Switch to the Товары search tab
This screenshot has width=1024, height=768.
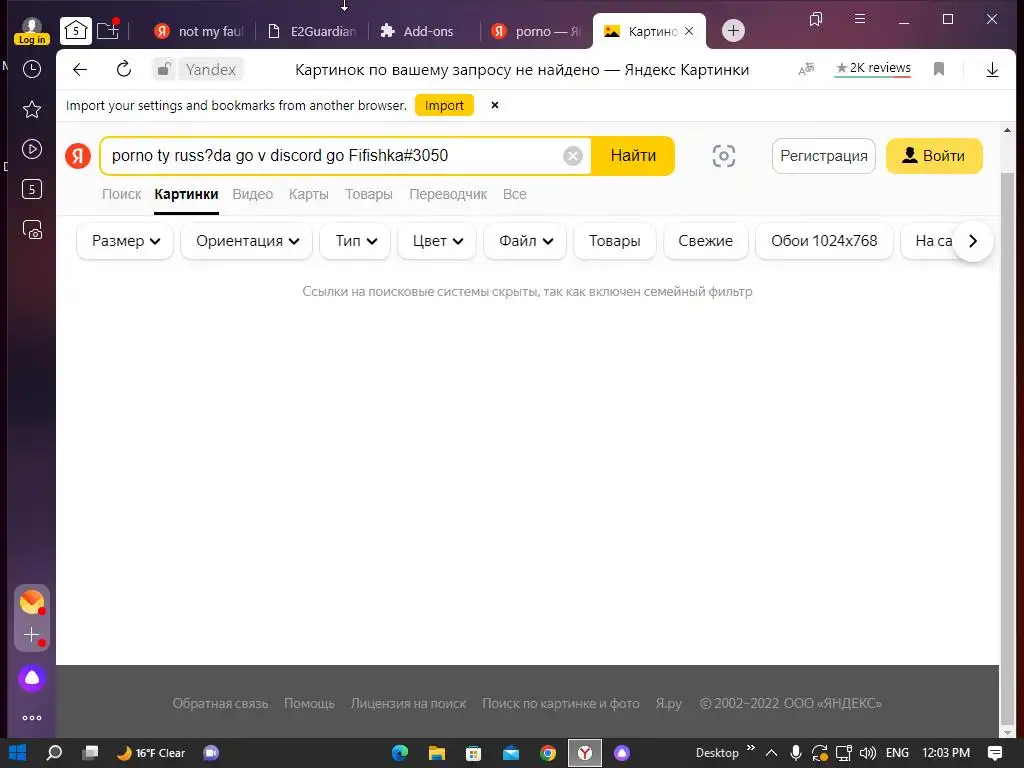pos(368,194)
